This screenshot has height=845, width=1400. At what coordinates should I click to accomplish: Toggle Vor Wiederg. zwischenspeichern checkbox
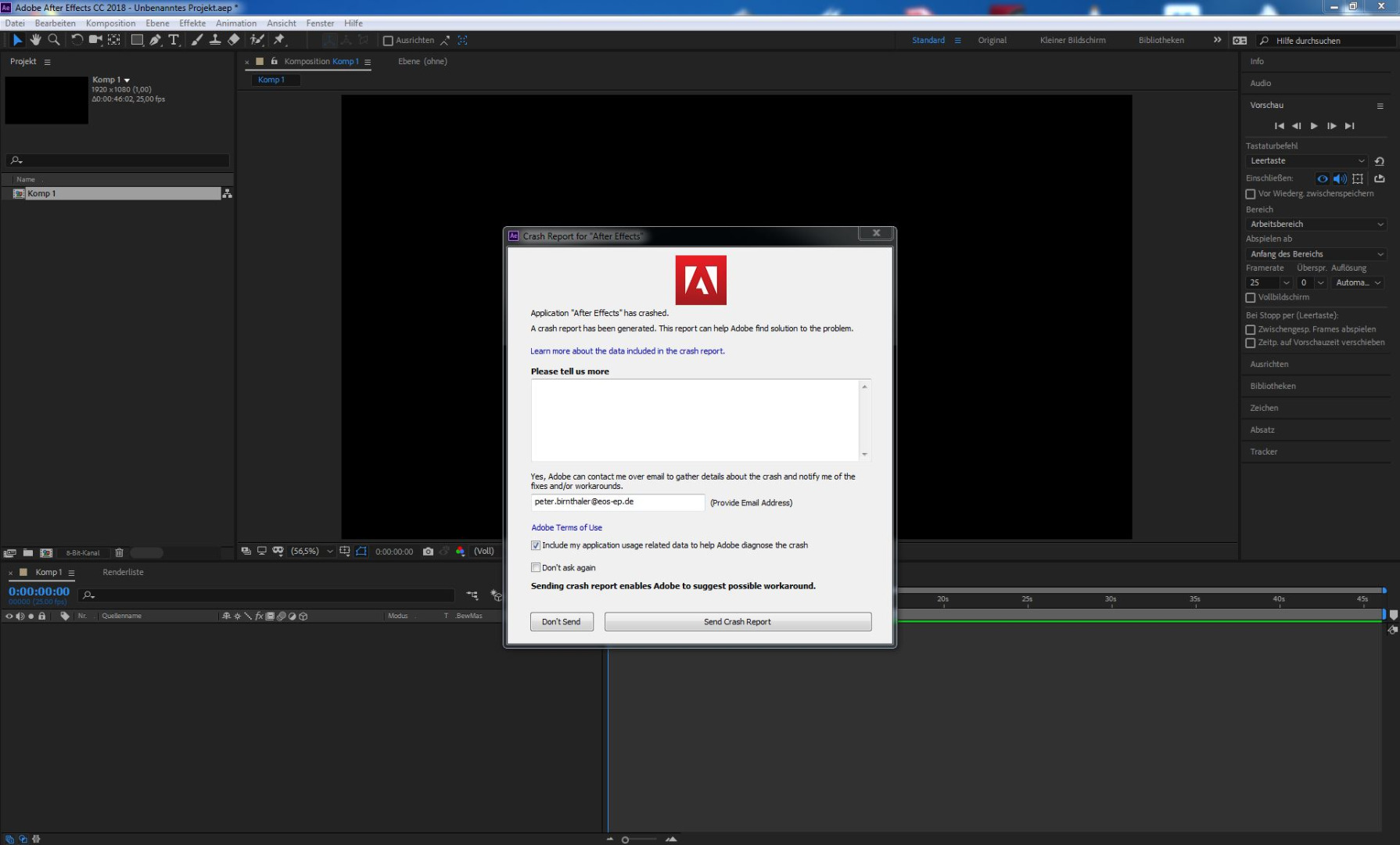(x=1251, y=194)
